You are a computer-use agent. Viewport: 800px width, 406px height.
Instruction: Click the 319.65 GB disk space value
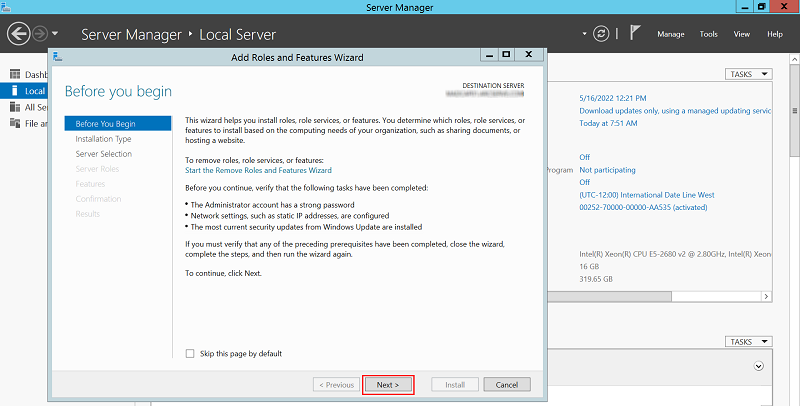click(x=595, y=279)
